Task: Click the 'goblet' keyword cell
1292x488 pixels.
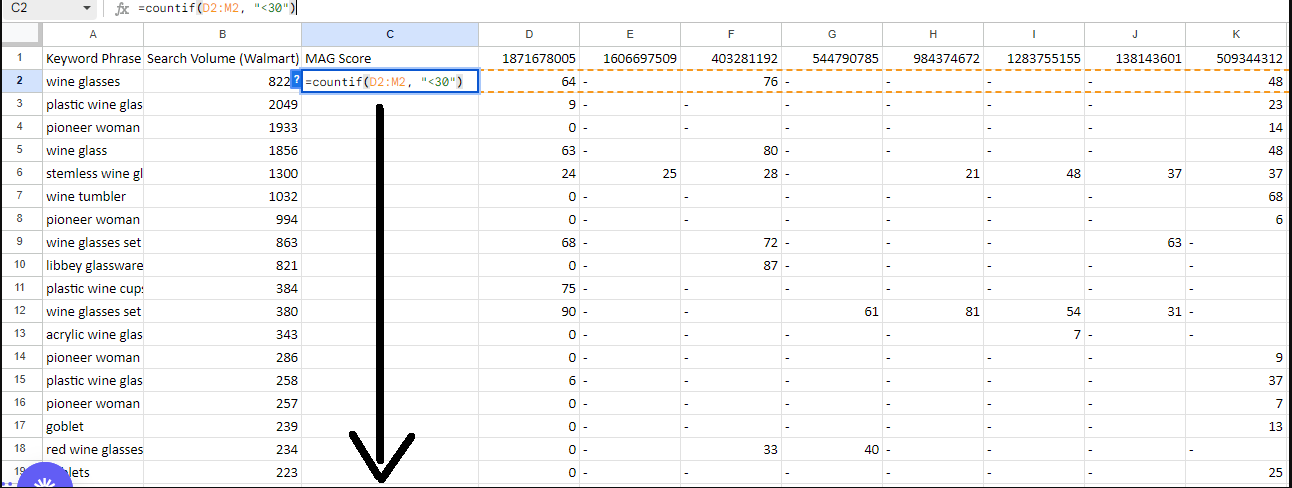Action: (92, 426)
